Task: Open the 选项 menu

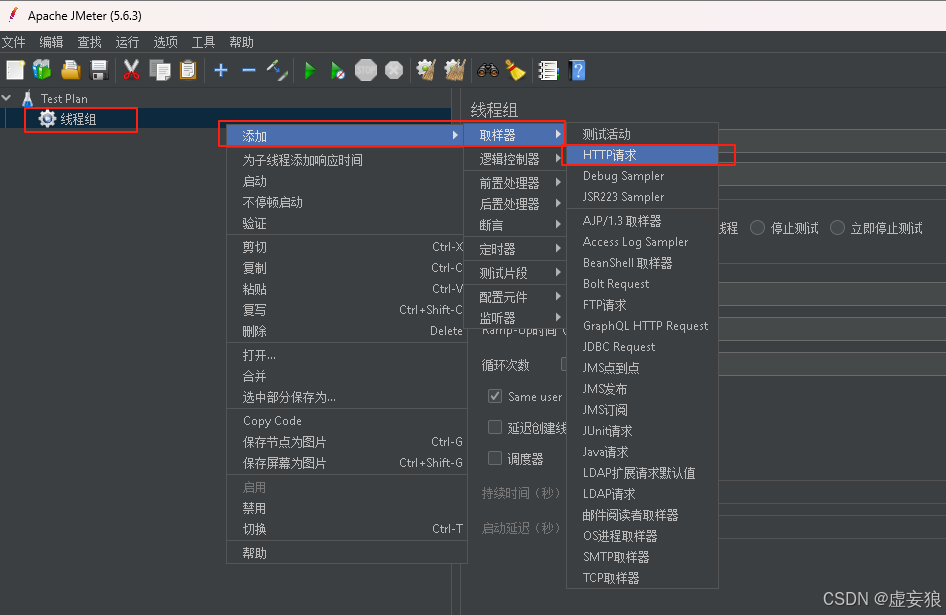Action: [x=165, y=42]
